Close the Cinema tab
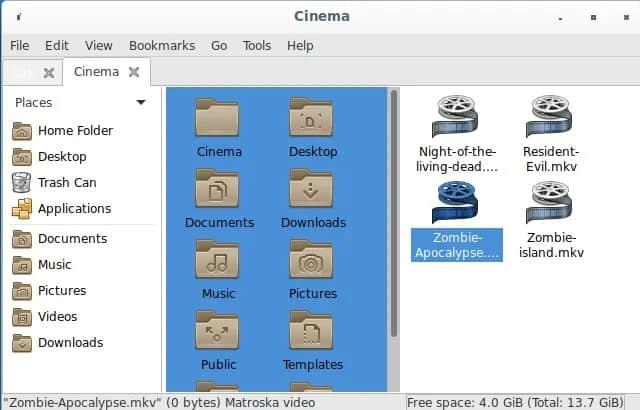 click(135, 72)
